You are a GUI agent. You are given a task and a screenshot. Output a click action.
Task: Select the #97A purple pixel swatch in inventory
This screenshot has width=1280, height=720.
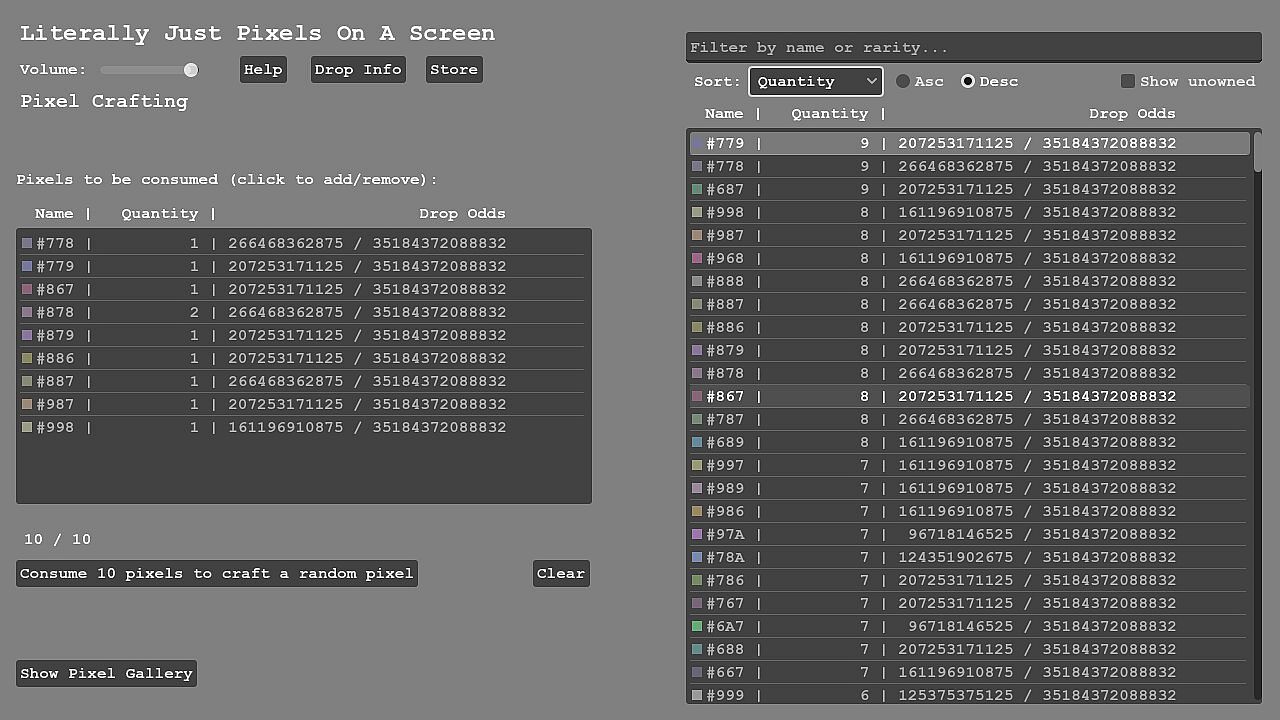[x=697, y=534]
